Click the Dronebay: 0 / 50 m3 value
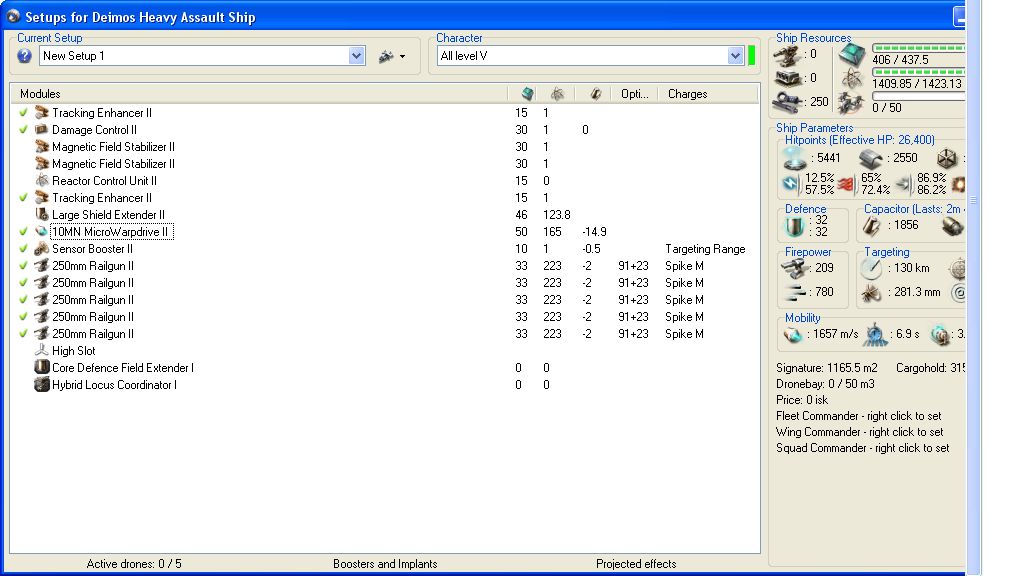This screenshot has height=576, width=1026. click(825, 384)
